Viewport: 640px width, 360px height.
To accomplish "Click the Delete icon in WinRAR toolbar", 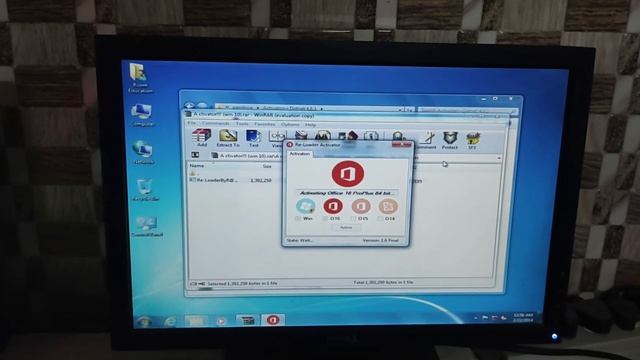I will point(301,136).
